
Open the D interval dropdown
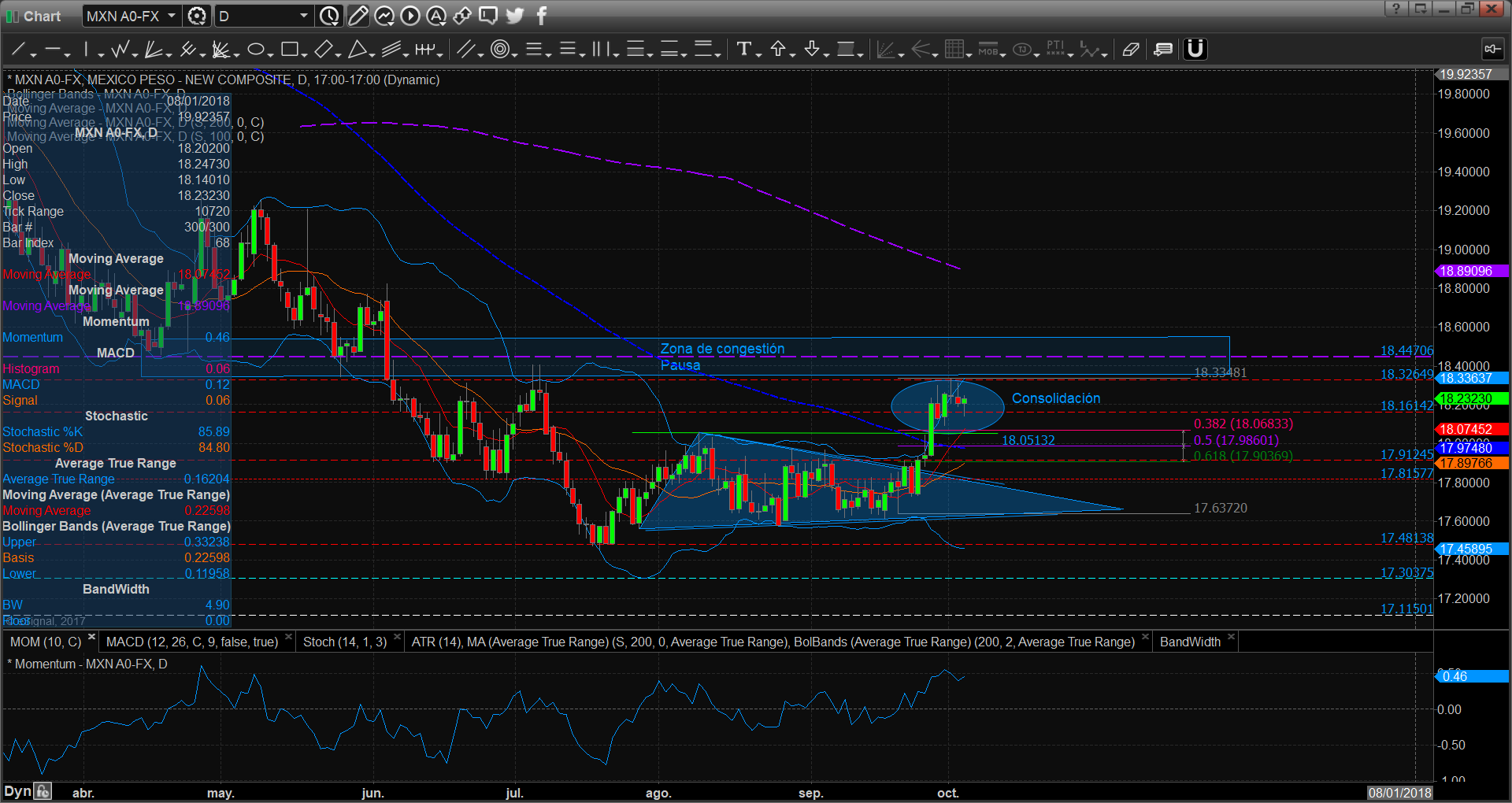tap(304, 16)
